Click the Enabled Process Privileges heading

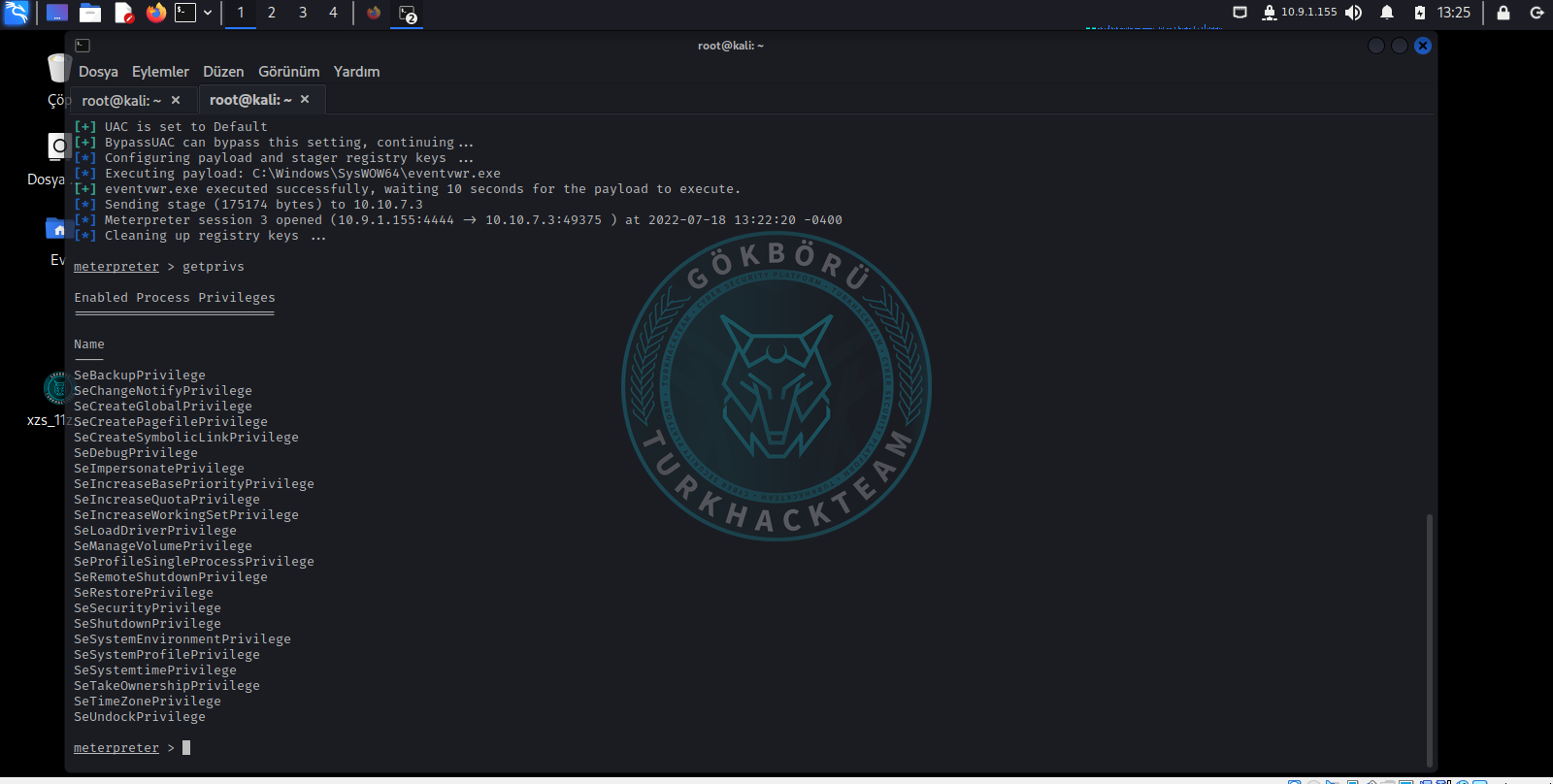(175, 298)
